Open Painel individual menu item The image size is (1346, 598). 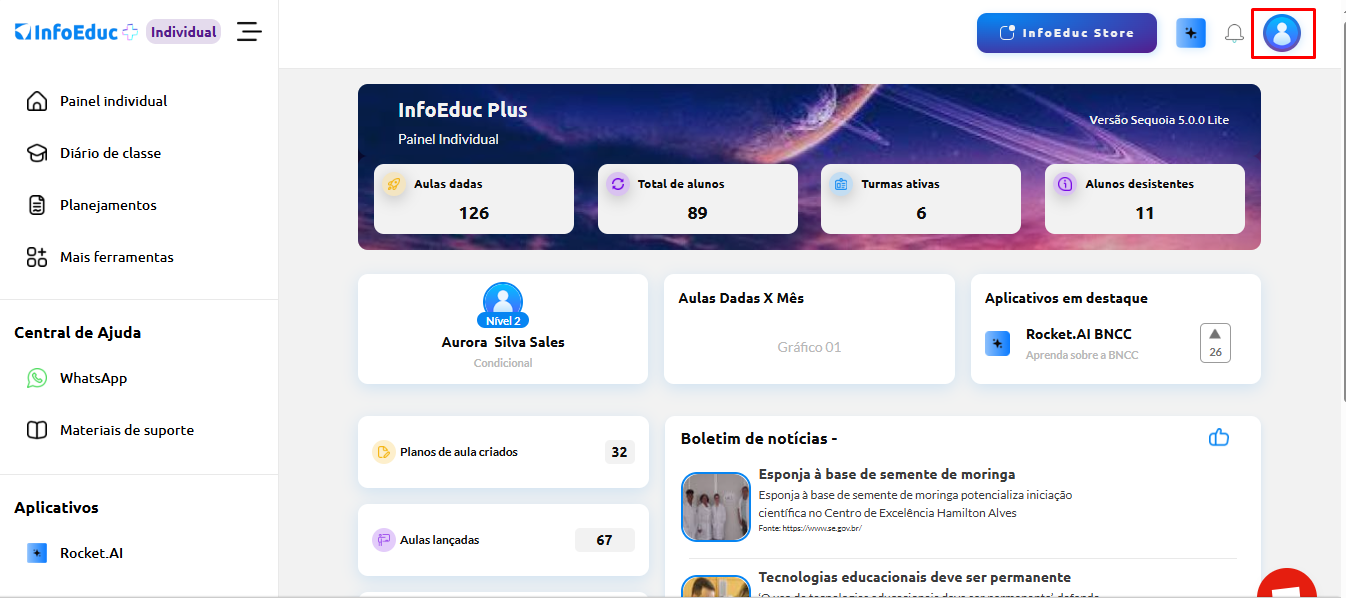(x=114, y=101)
